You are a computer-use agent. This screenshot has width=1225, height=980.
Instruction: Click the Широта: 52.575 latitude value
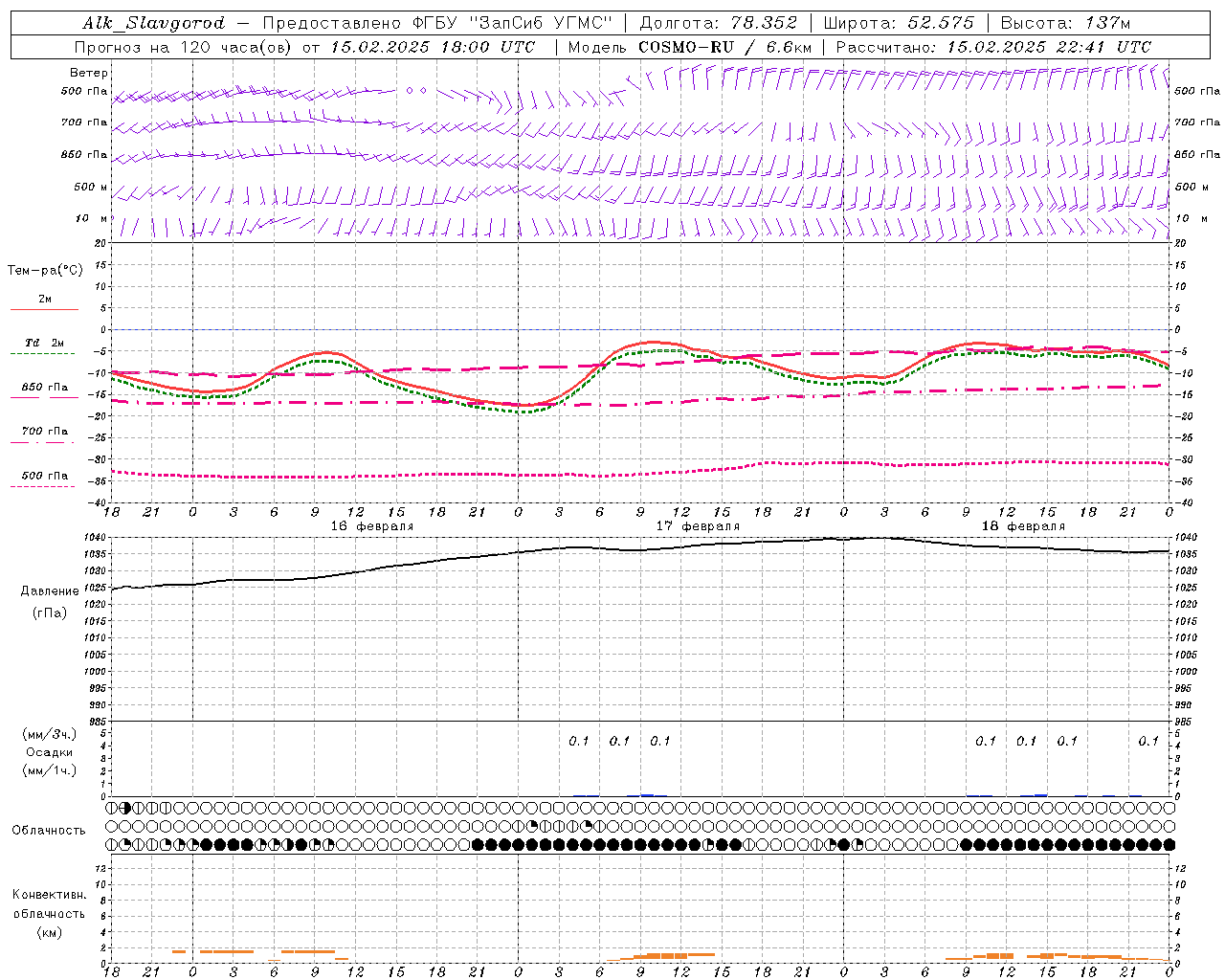[x=899, y=23]
